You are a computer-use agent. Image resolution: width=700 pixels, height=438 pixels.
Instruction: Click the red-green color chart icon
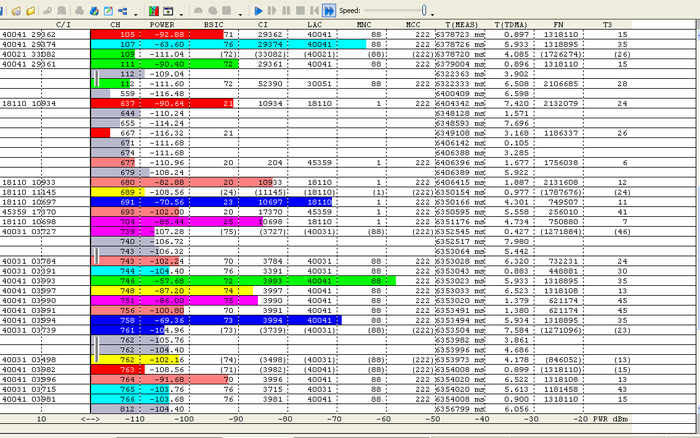154,11
